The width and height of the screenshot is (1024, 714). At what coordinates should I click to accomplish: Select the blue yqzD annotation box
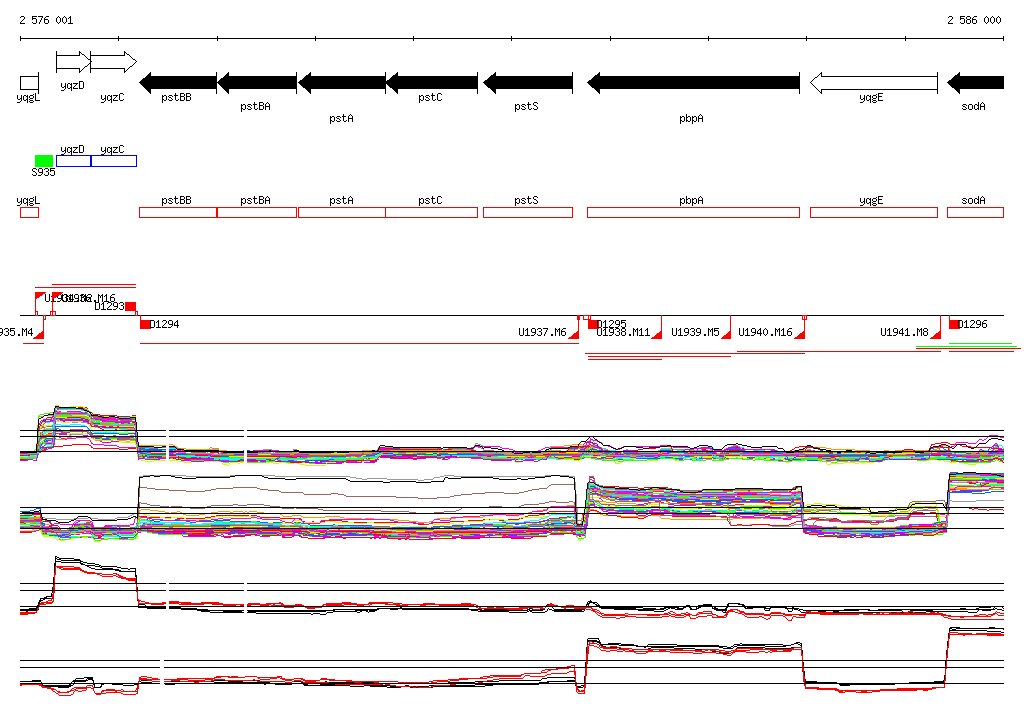point(73,161)
